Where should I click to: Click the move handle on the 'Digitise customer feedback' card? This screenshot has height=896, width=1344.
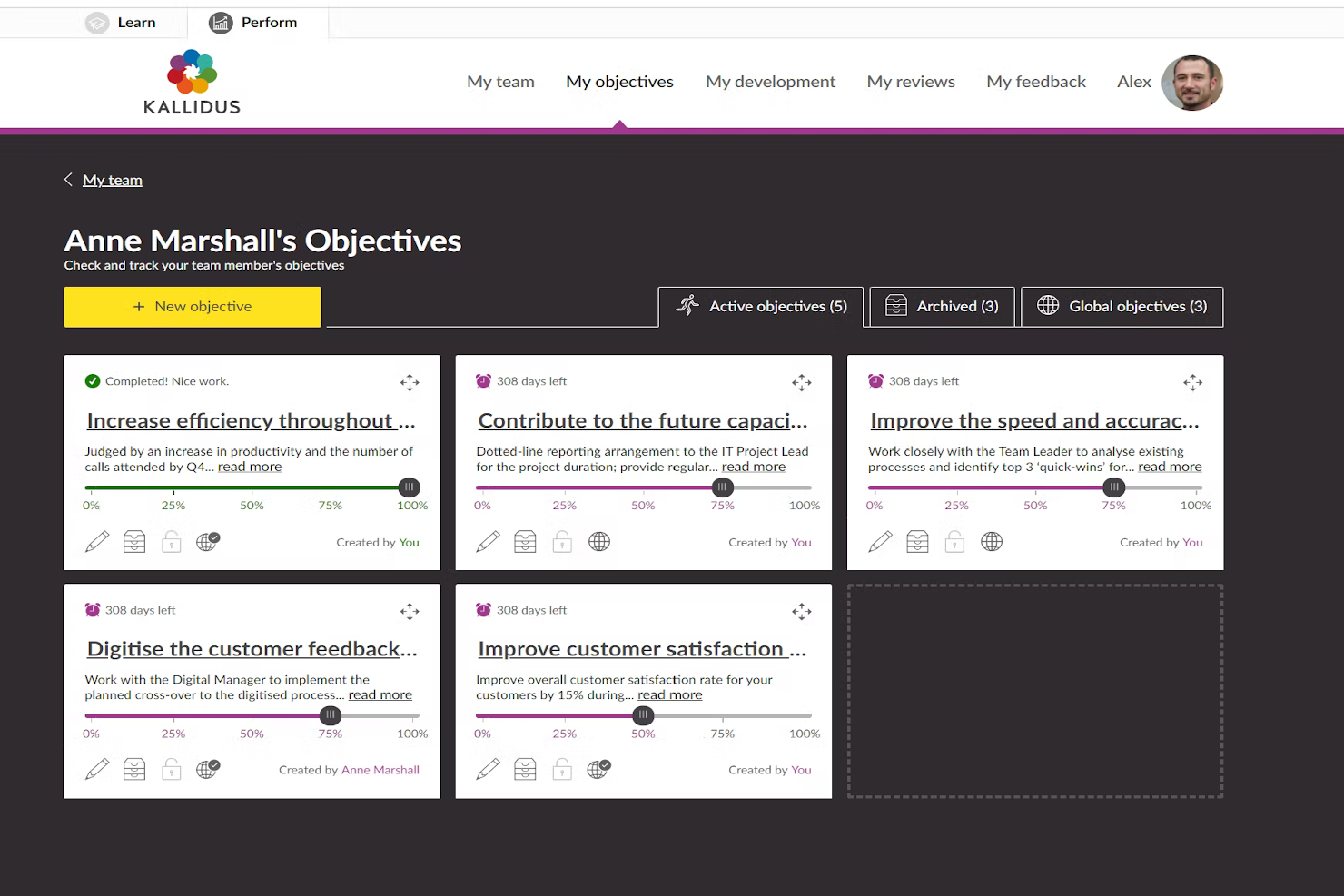[x=410, y=611]
